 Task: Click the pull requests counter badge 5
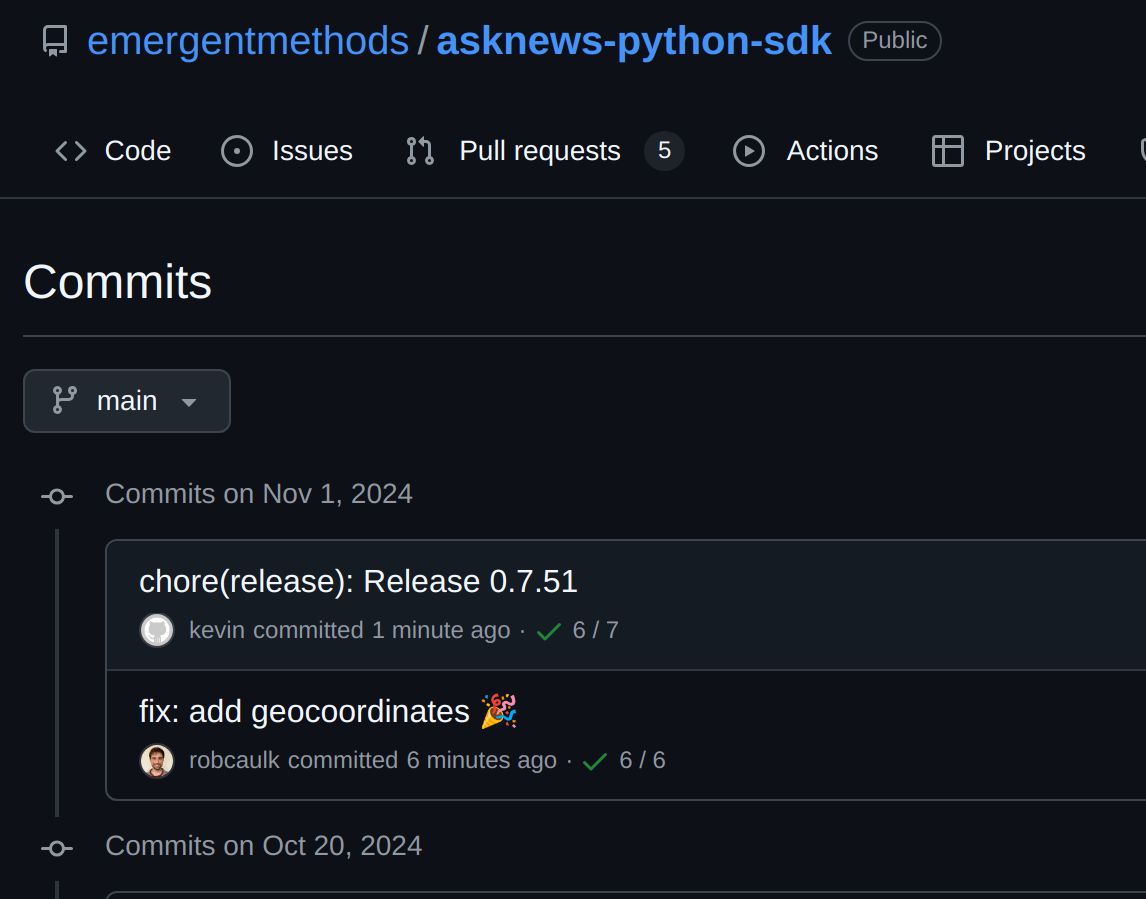click(664, 151)
